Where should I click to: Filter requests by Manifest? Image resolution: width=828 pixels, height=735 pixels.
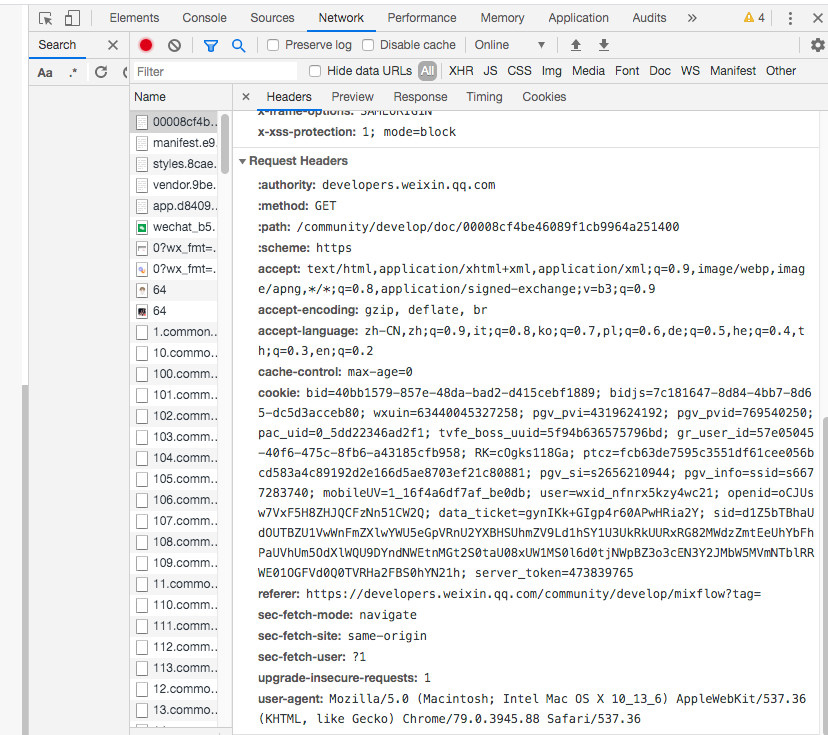click(x=732, y=71)
